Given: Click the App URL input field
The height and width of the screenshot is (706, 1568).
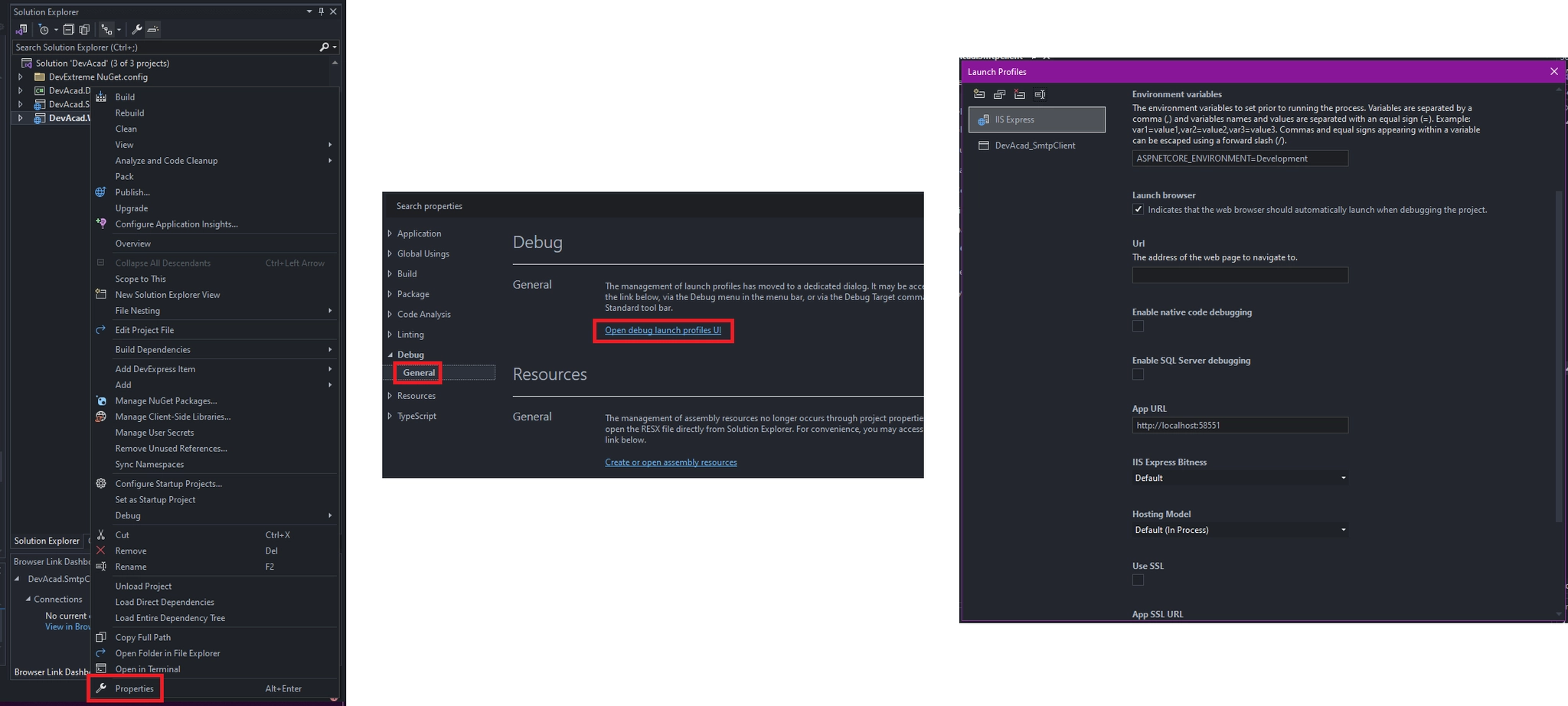Looking at the screenshot, I should 1239,425.
